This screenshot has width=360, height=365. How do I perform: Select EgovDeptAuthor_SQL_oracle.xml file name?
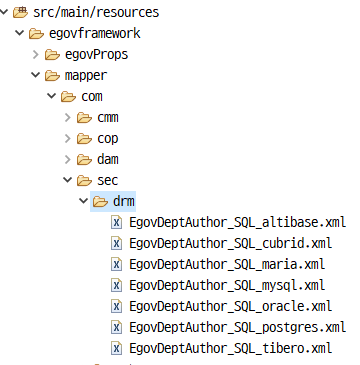(231, 306)
